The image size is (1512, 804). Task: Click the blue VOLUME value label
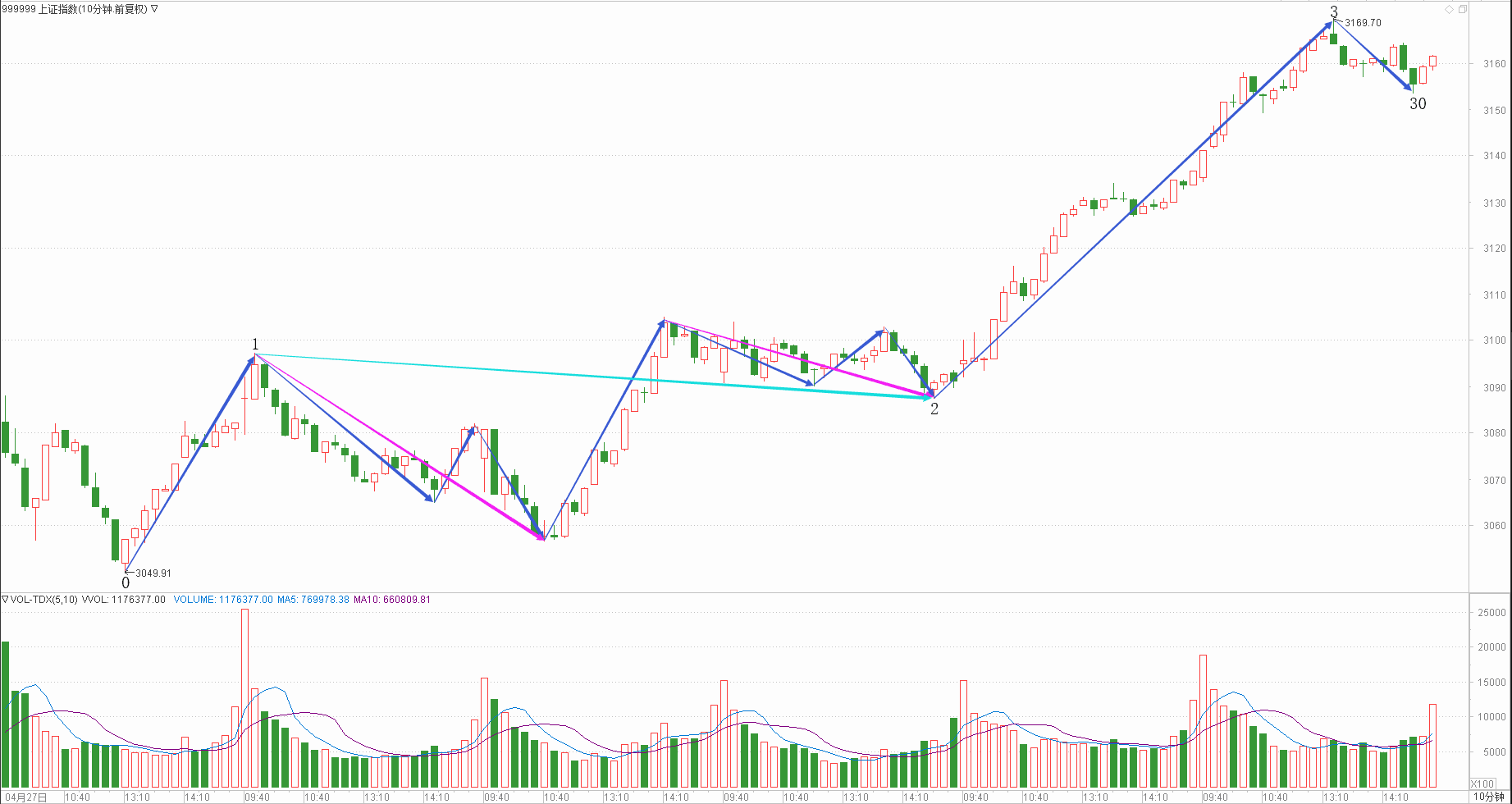223,600
